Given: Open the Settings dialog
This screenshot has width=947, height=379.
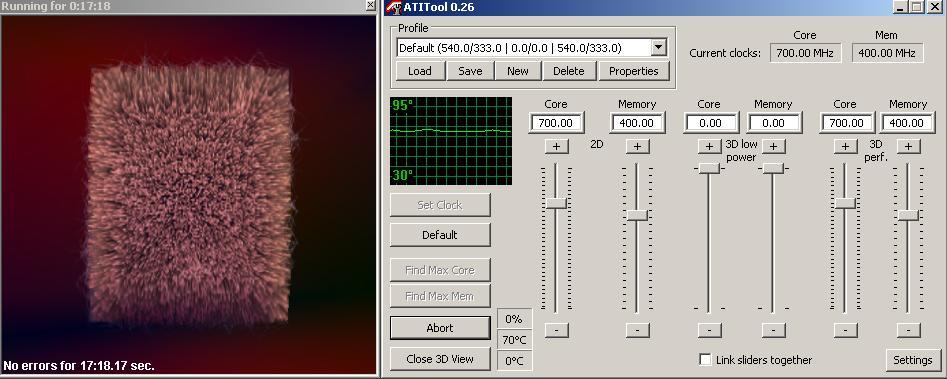Looking at the screenshot, I should (x=913, y=360).
